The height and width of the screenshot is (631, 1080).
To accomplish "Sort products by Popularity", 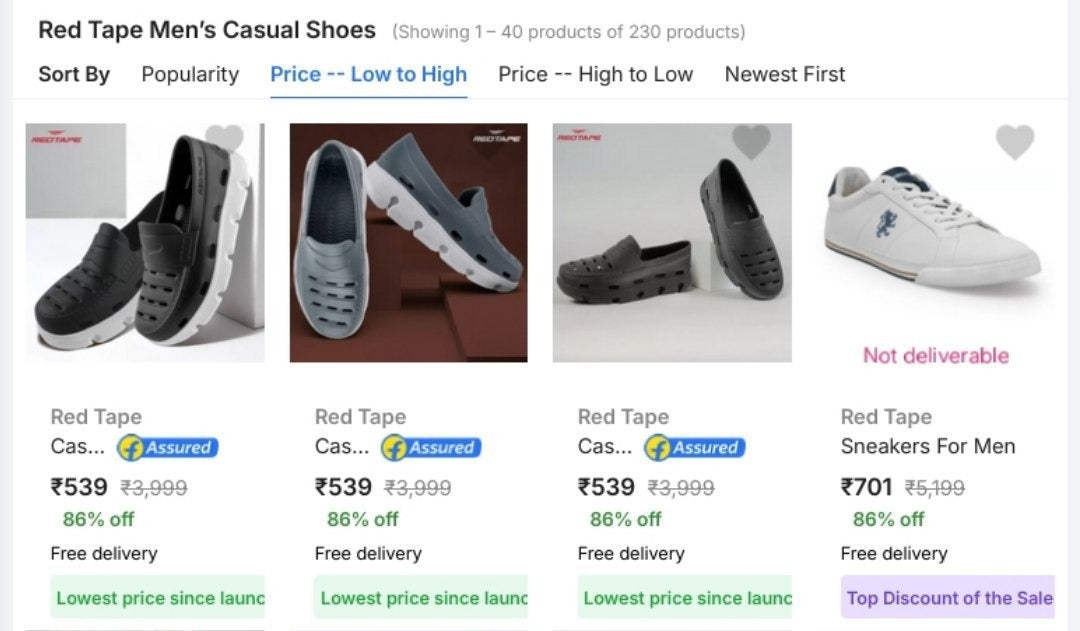I will [190, 74].
